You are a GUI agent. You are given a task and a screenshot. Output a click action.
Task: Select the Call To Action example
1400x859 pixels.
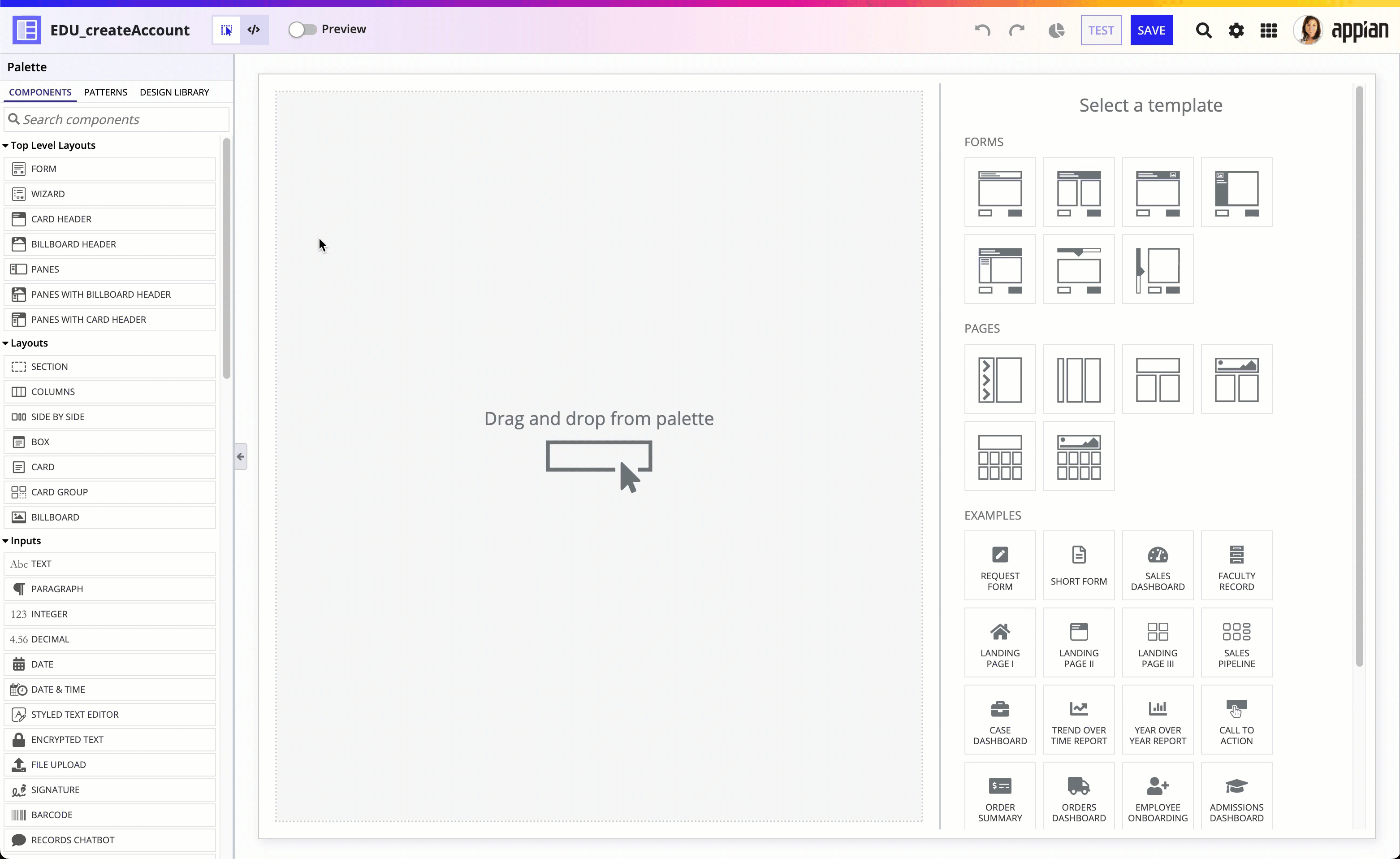[1237, 720]
